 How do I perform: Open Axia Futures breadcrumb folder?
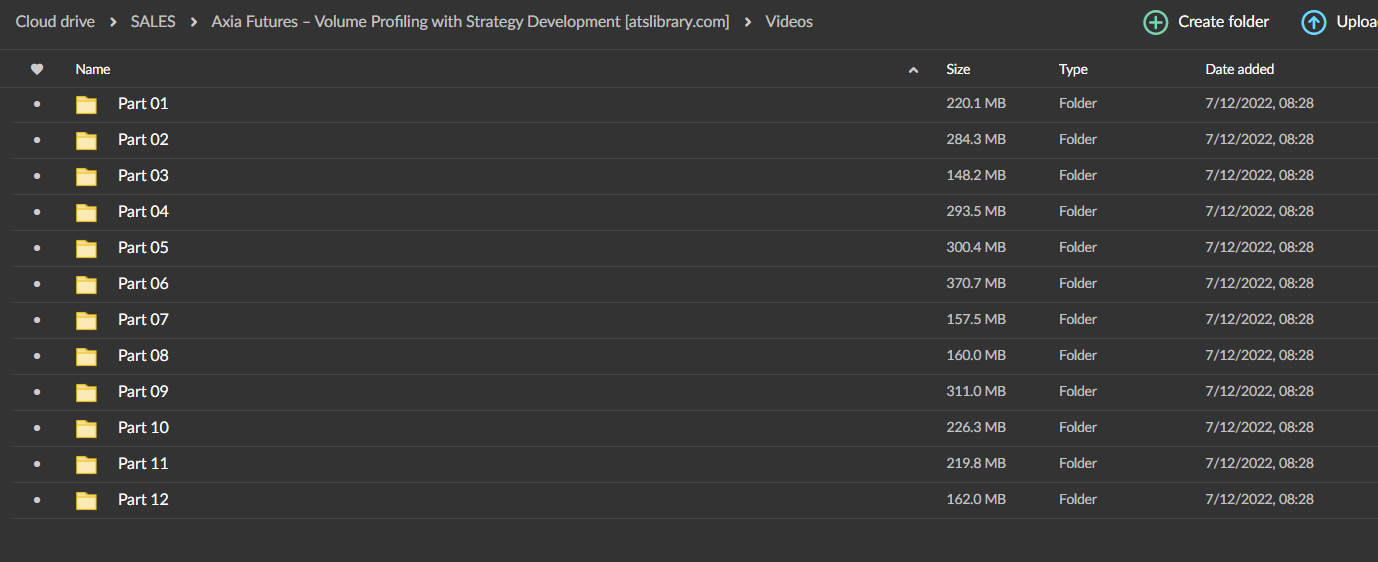(x=470, y=21)
